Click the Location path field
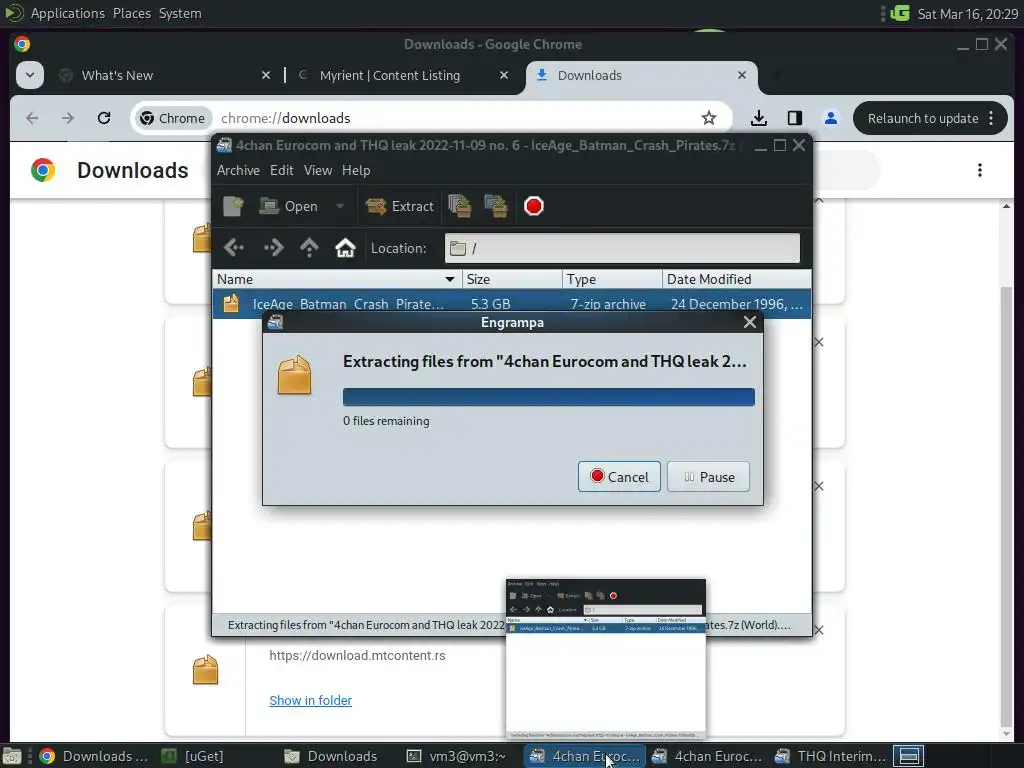1024x768 pixels. 622,248
